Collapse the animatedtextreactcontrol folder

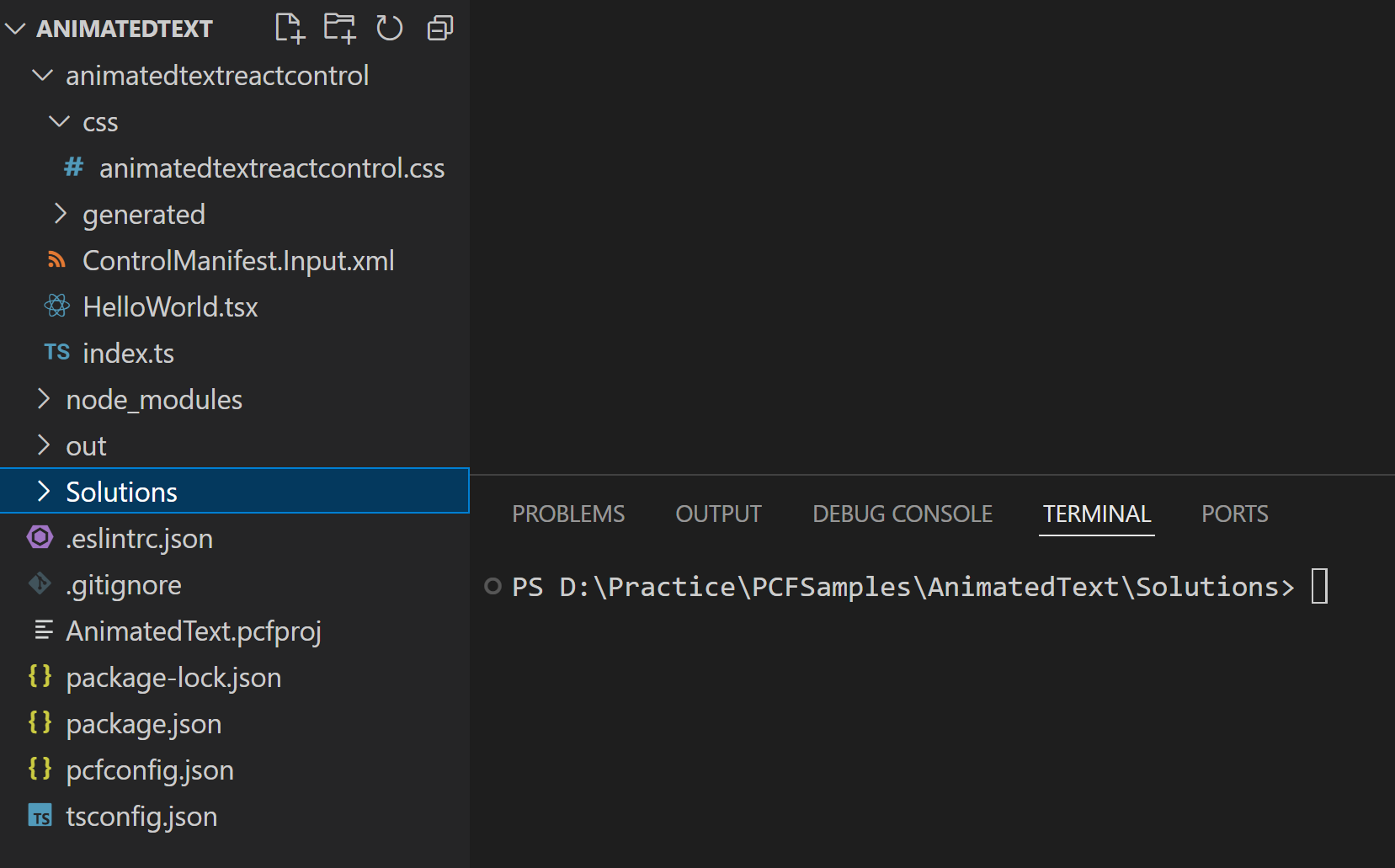click(42, 76)
